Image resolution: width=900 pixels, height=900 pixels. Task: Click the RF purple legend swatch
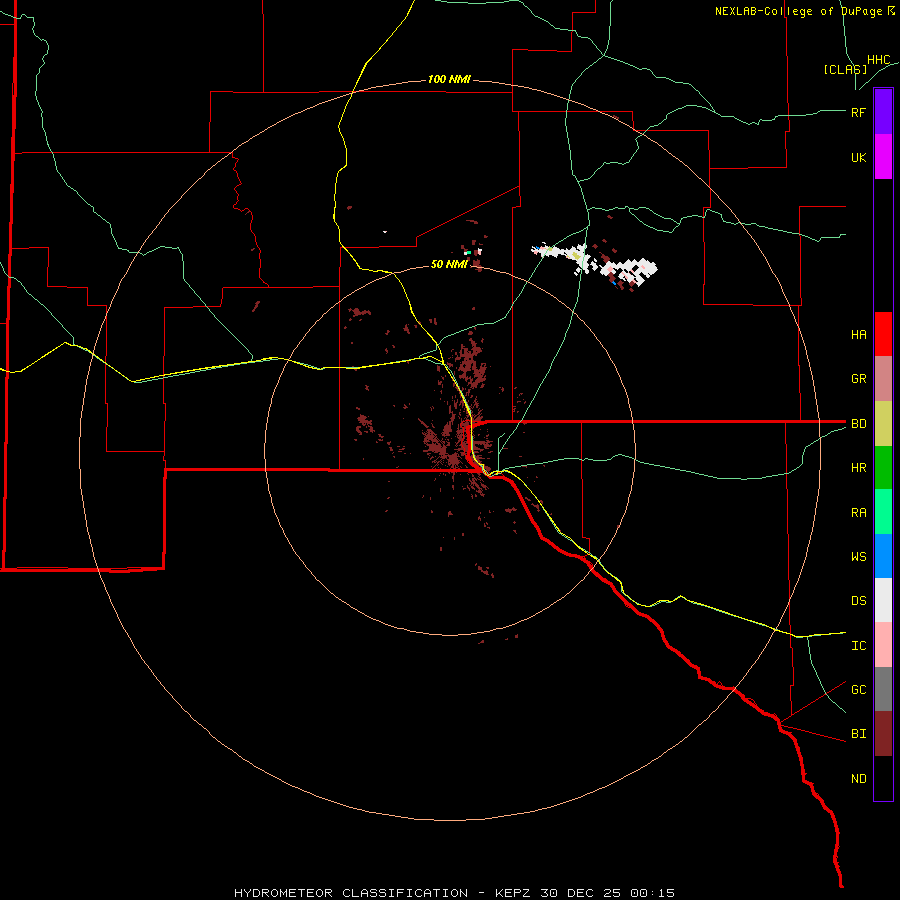tap(883, 112)
